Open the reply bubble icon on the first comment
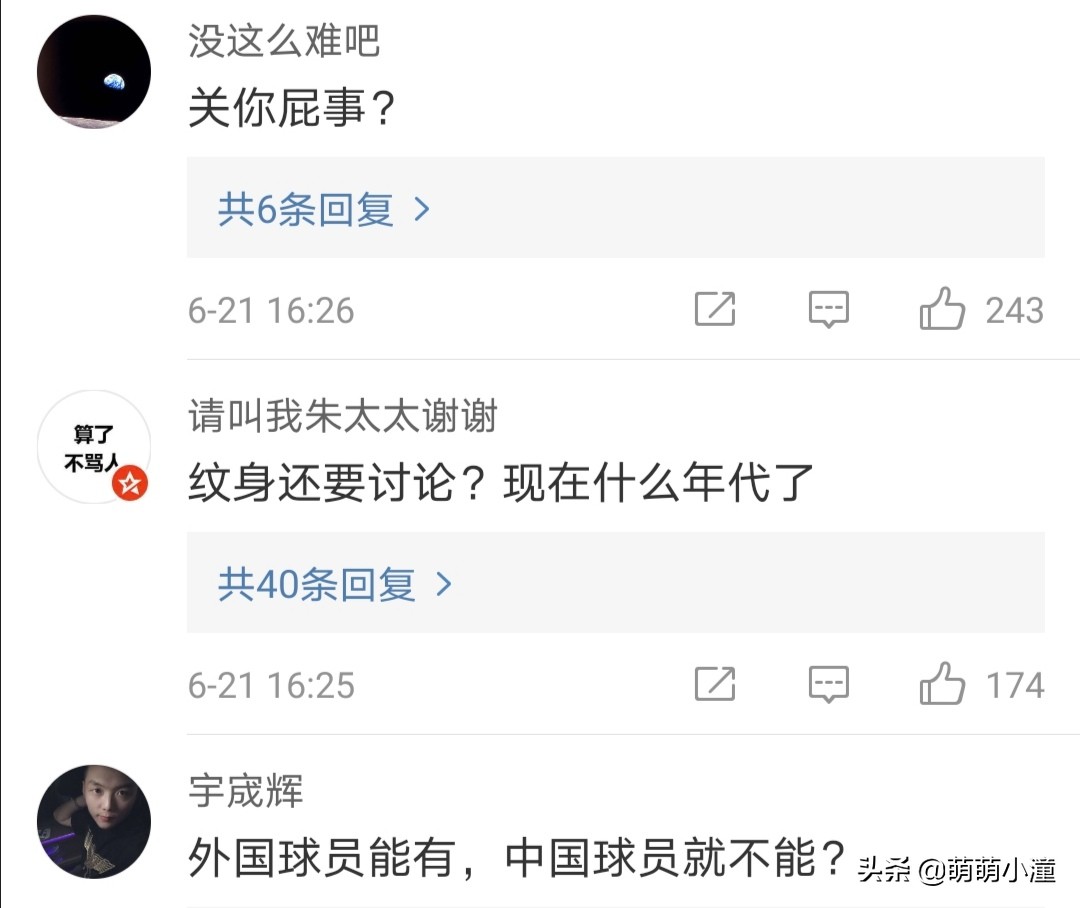 (x=829, y=310)
